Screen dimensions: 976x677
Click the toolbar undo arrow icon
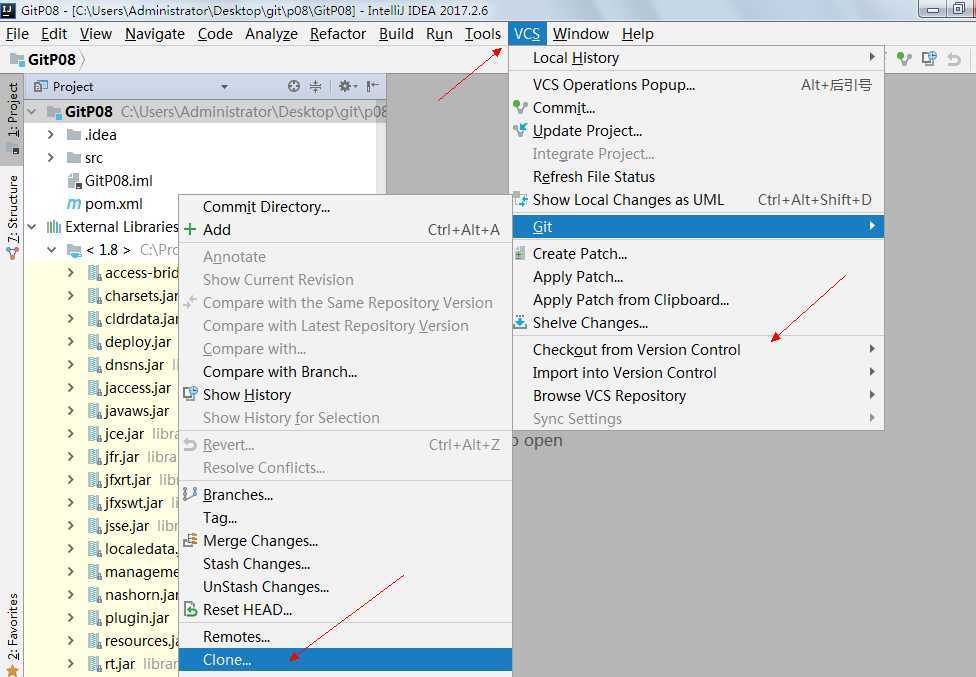[x=953, y=59]
